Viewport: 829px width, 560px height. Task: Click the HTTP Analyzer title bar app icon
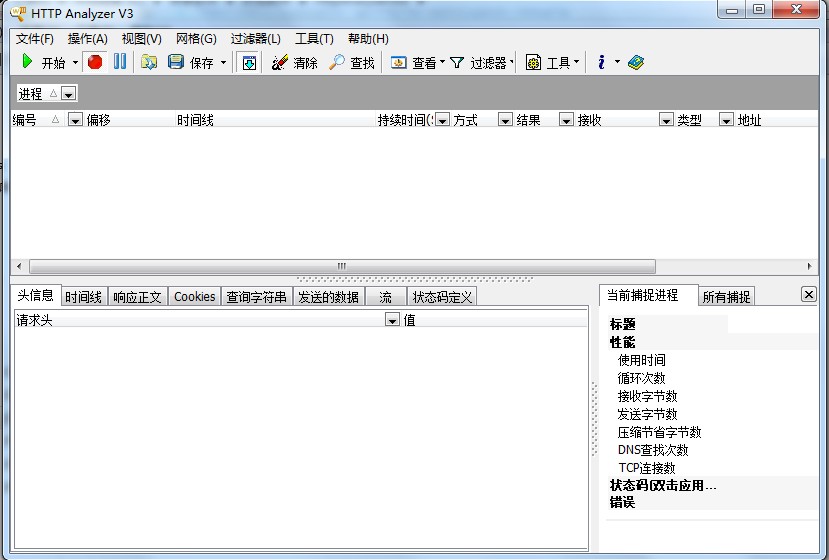point(19,13)
